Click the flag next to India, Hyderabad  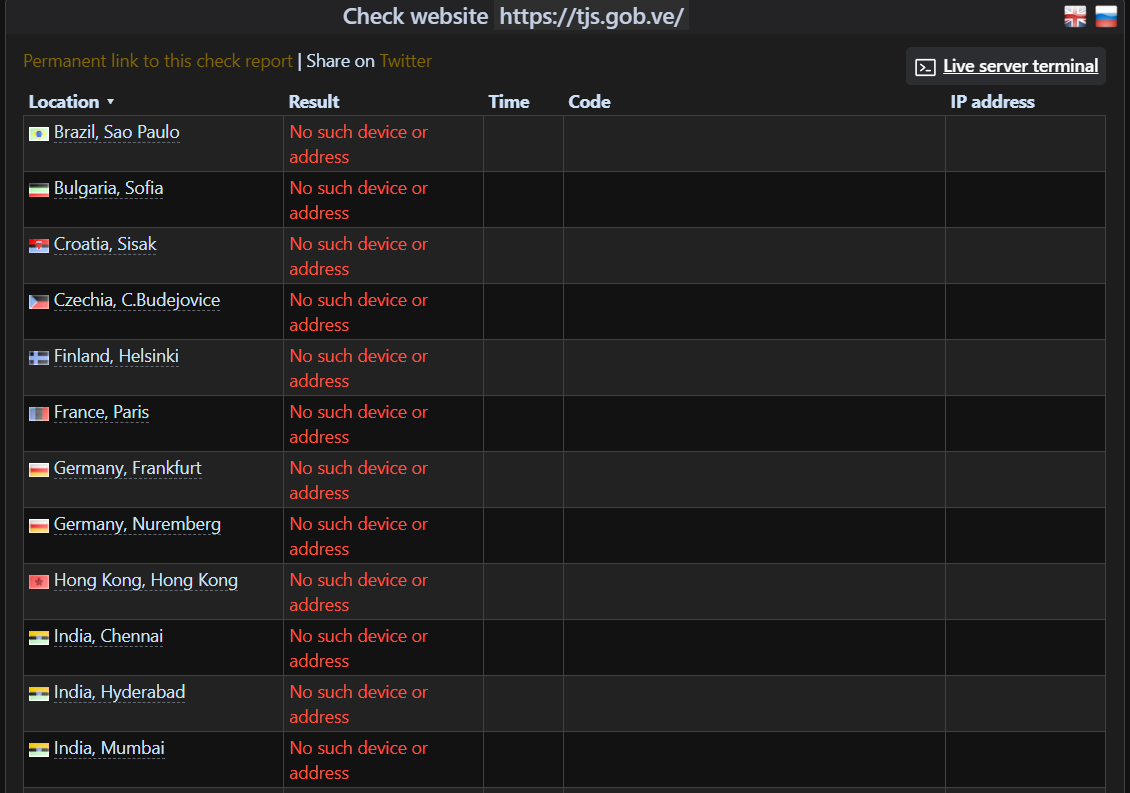pyautogui.click(x=39, y=694)
